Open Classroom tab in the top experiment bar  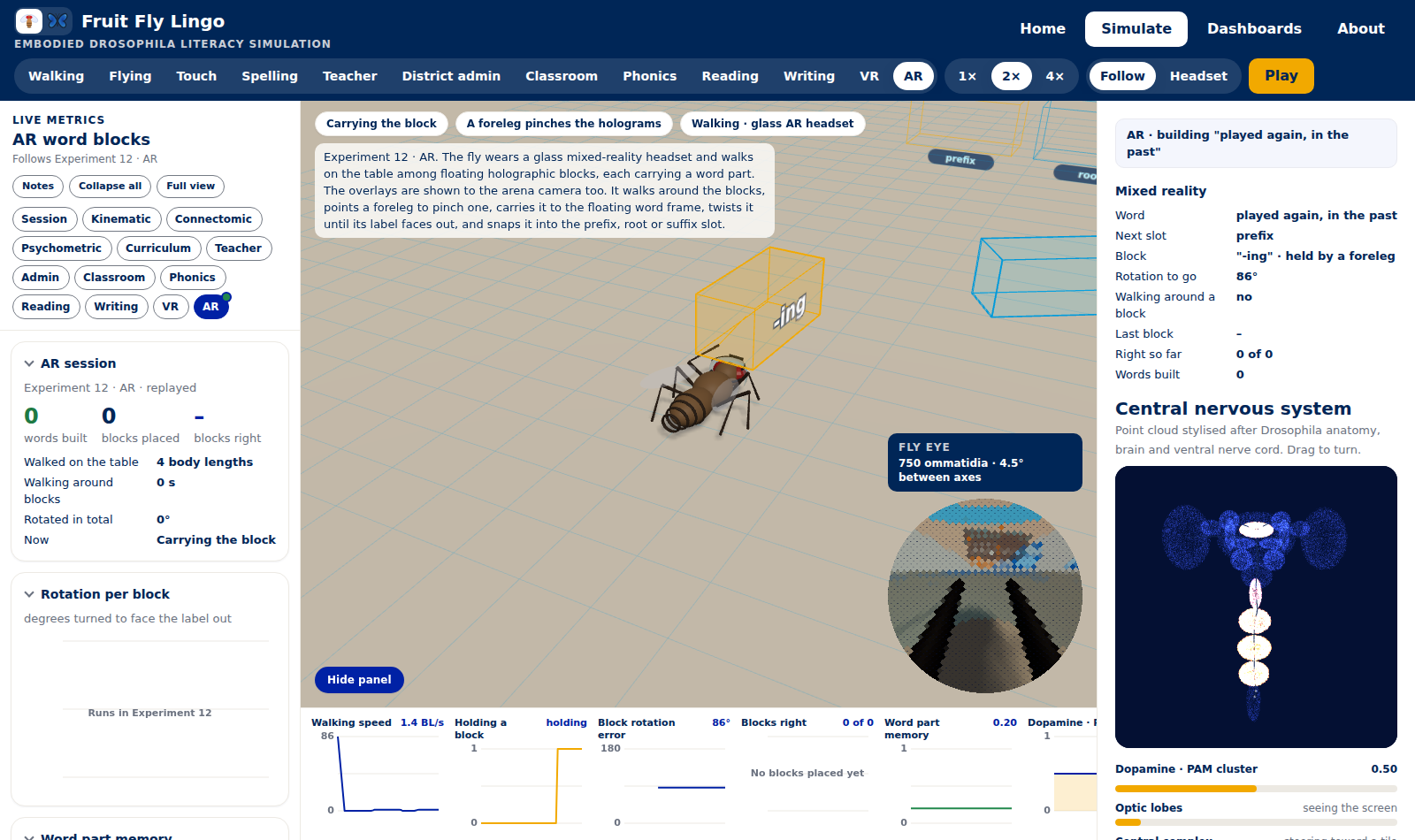click(562, 76)
